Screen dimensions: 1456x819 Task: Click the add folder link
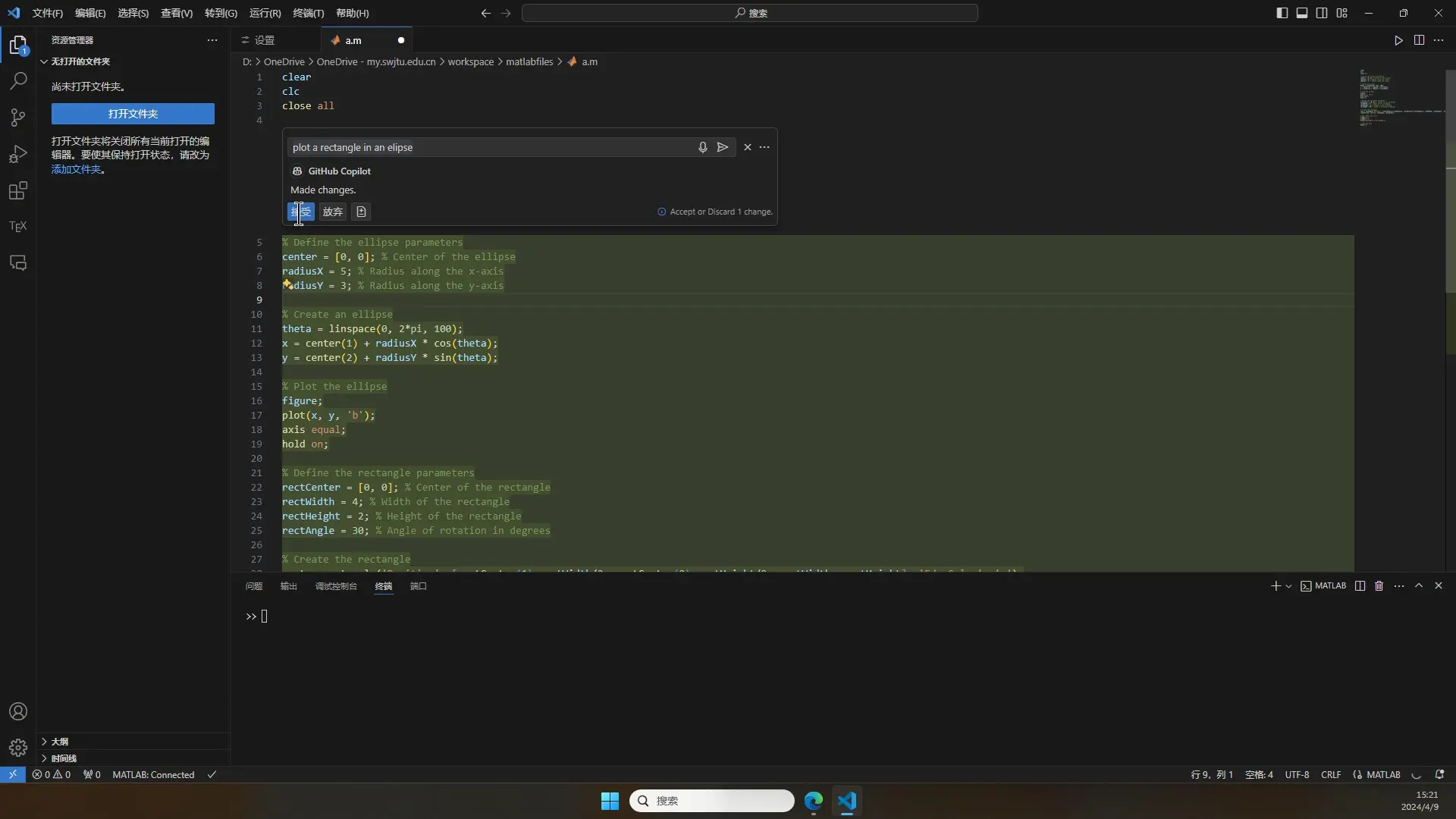click(x=76, y=169)
